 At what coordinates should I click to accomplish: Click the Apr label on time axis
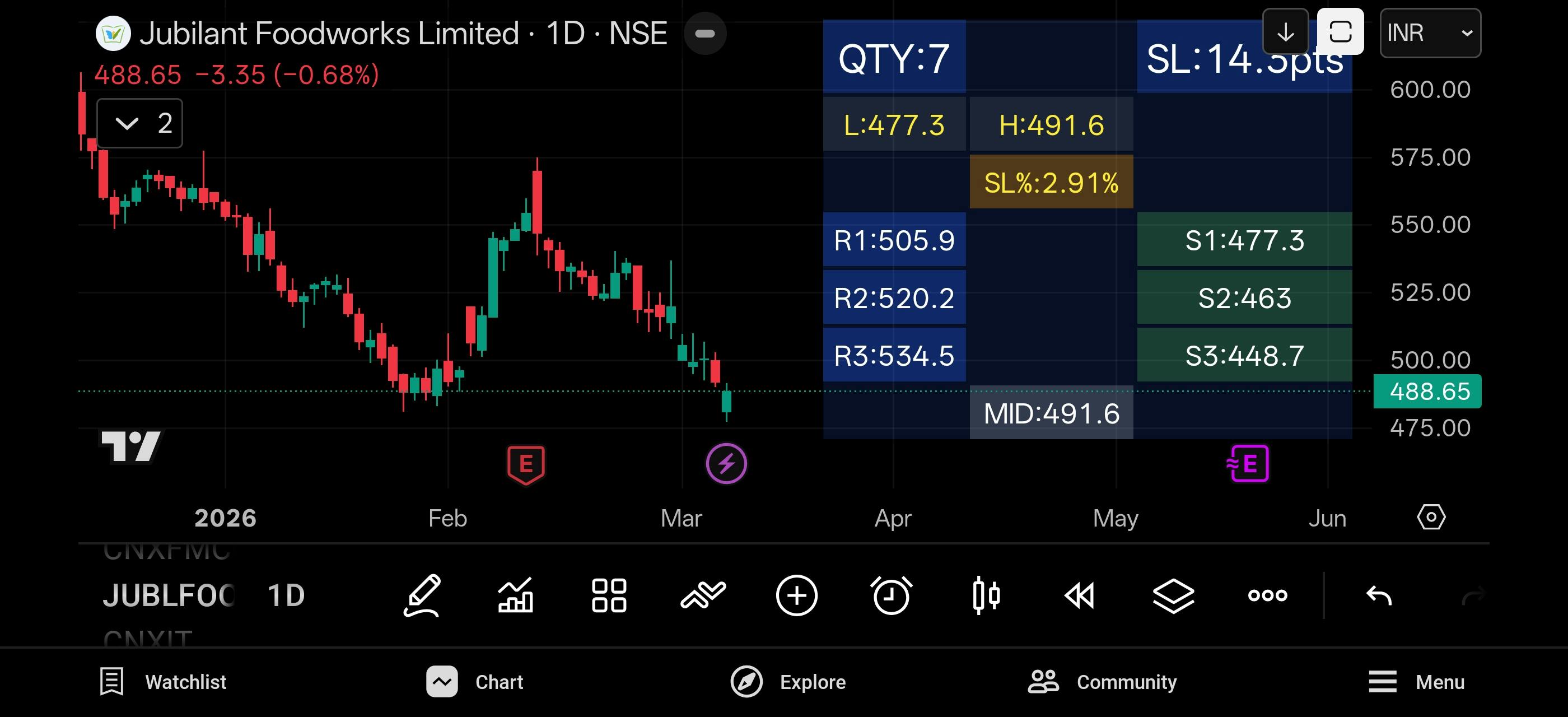893,518
